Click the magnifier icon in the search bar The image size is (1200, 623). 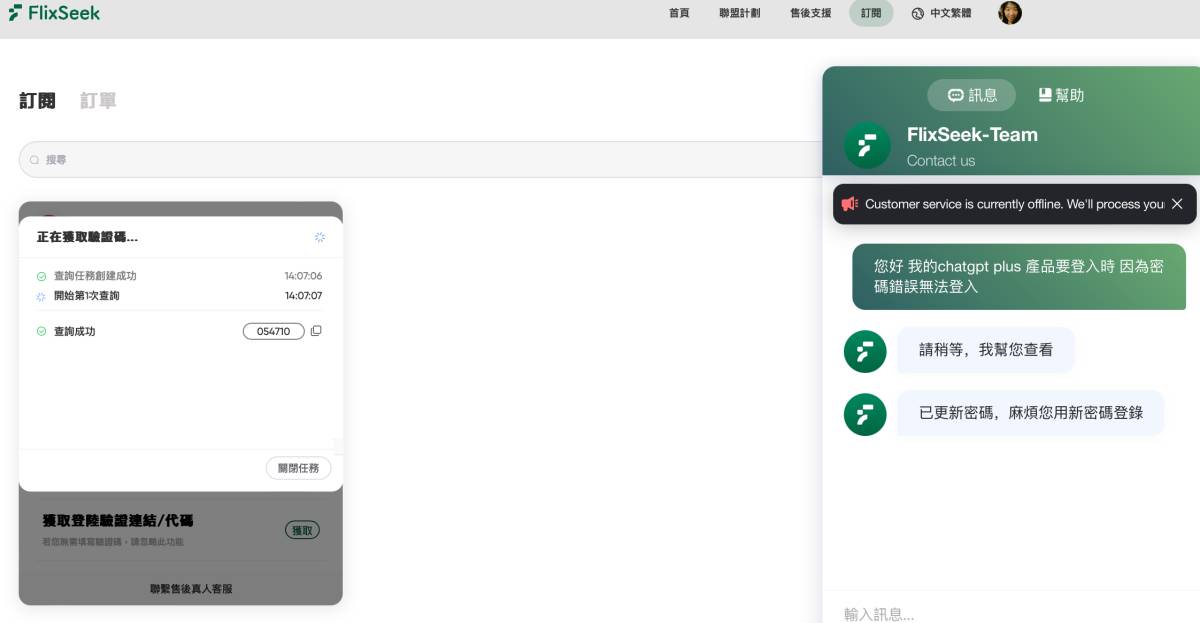(34, 160)
